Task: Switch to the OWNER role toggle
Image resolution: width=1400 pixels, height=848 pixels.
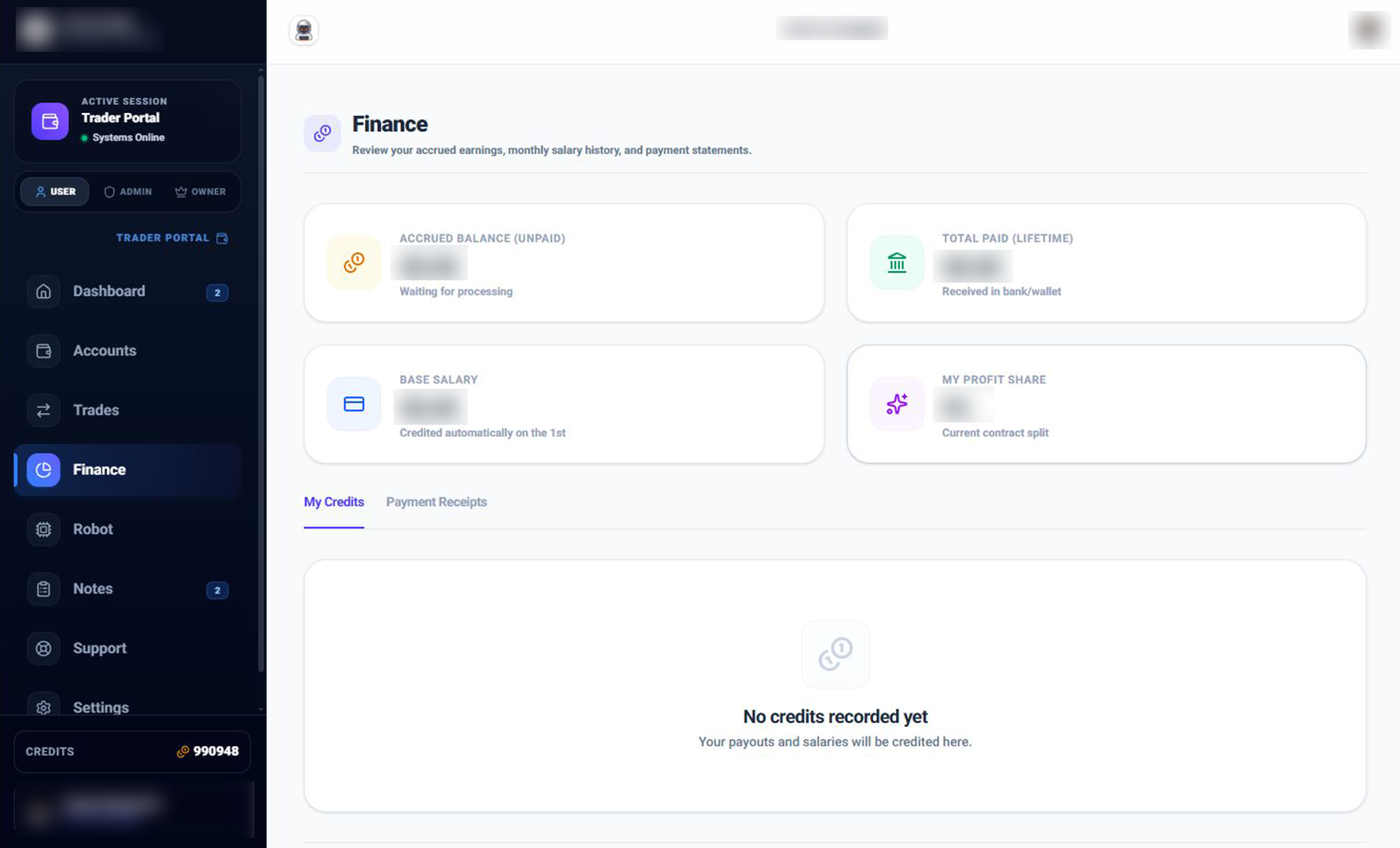Action: point(200,192)
